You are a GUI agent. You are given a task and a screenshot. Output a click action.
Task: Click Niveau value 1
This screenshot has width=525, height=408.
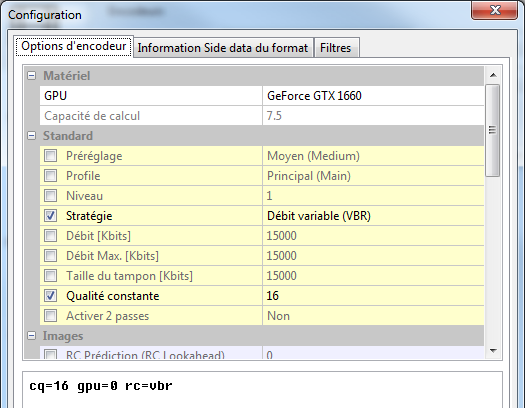pyautogui.click(x=373, y=196)
